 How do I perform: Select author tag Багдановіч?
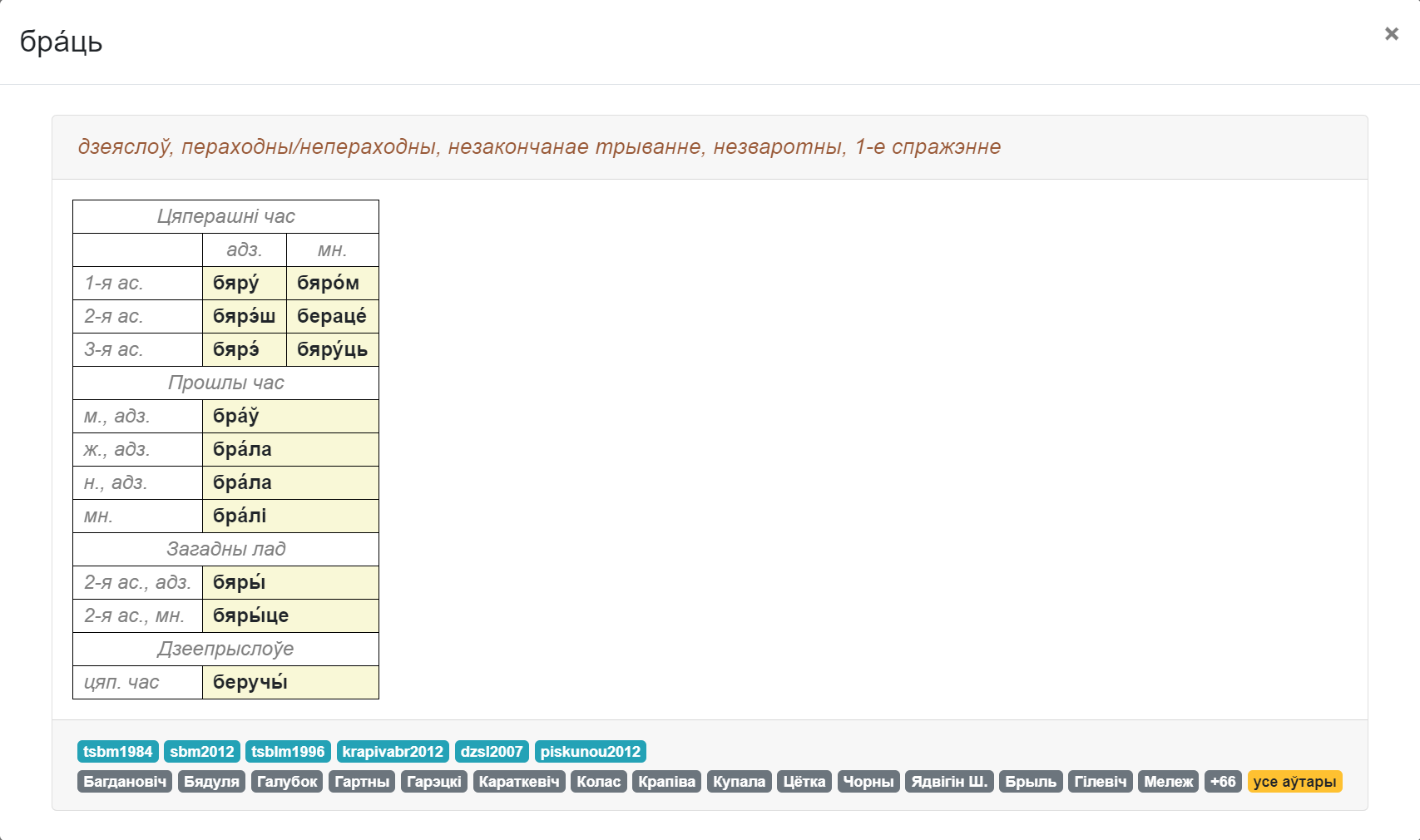click(x=125, y=782)
